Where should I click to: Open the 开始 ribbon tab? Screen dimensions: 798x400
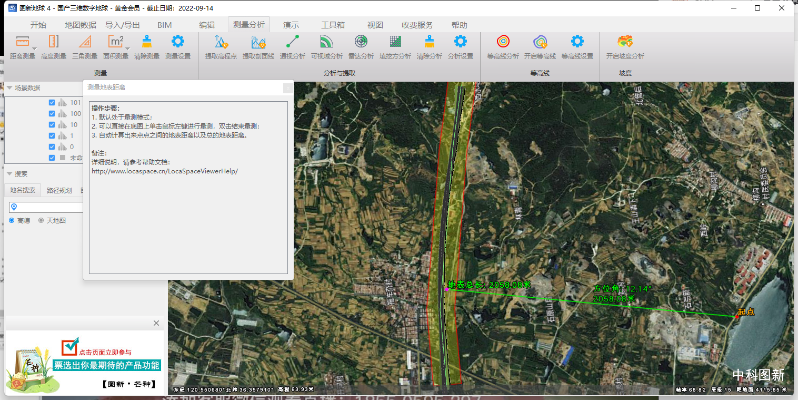pos(37,24)
